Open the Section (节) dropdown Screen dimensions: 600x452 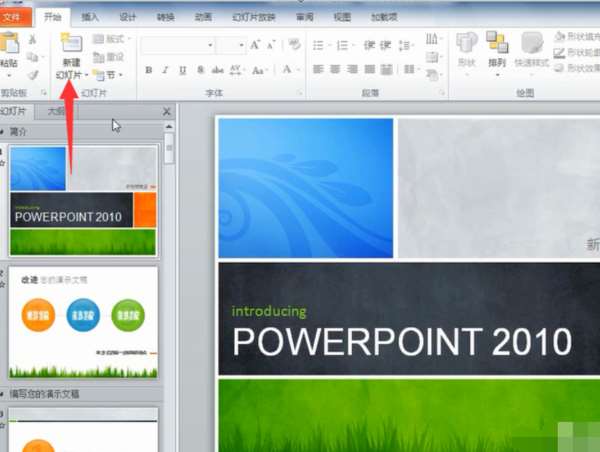click(x=109, y=75)
